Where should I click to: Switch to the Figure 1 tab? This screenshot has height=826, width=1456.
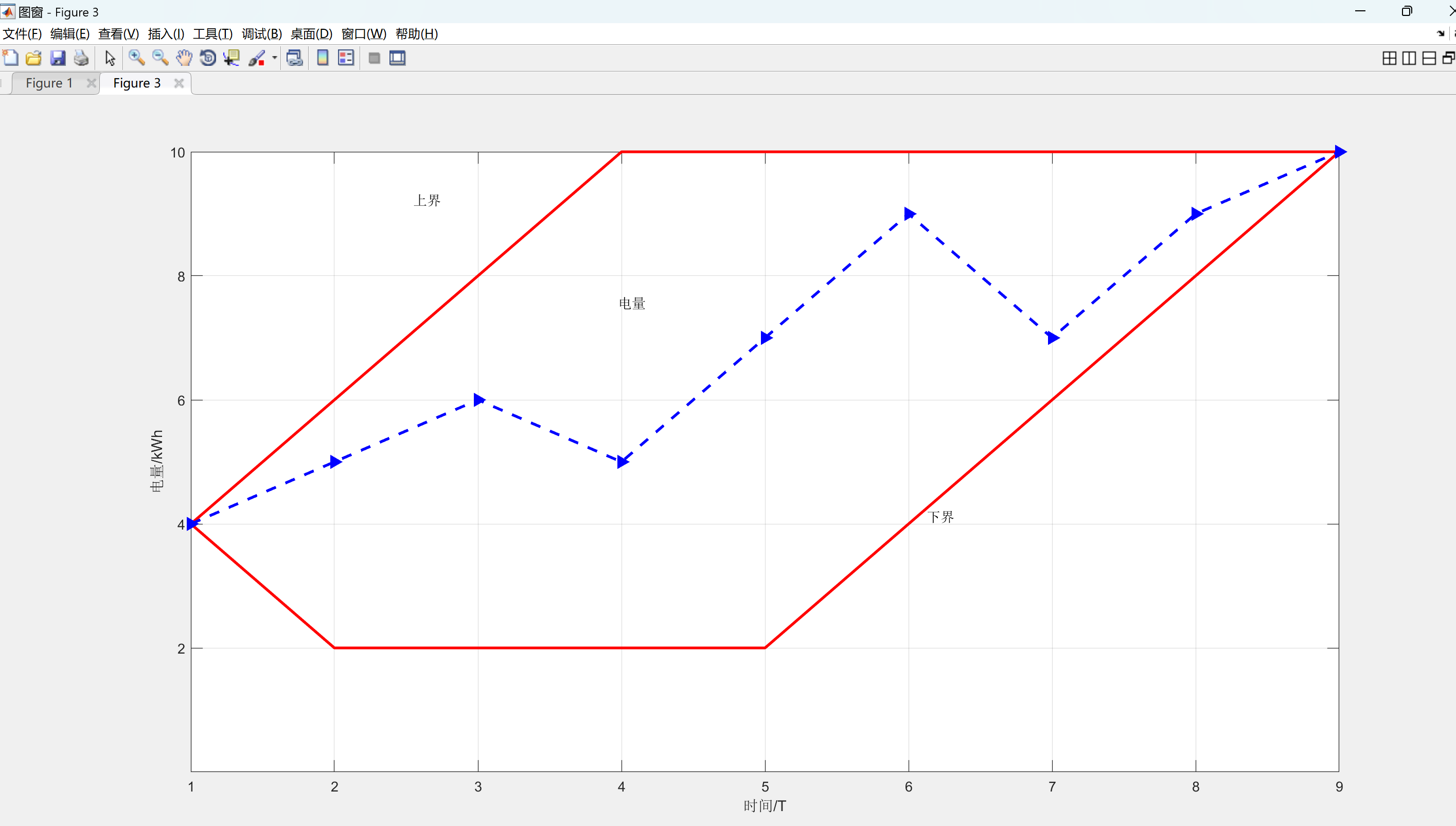[49, 83]
